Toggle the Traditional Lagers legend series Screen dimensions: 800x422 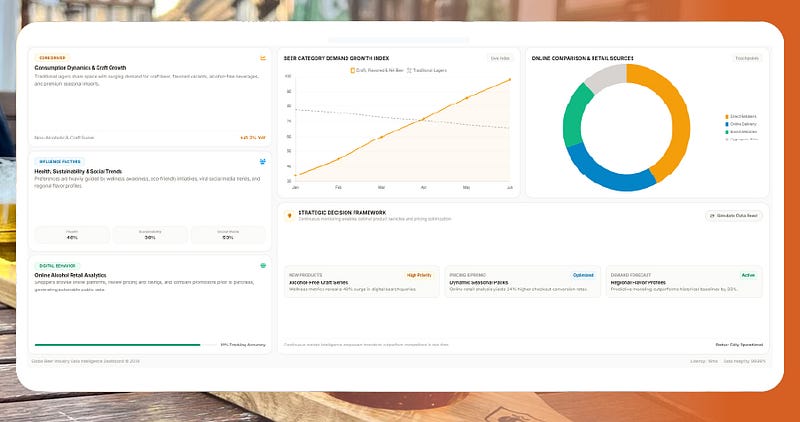(427, 70)
